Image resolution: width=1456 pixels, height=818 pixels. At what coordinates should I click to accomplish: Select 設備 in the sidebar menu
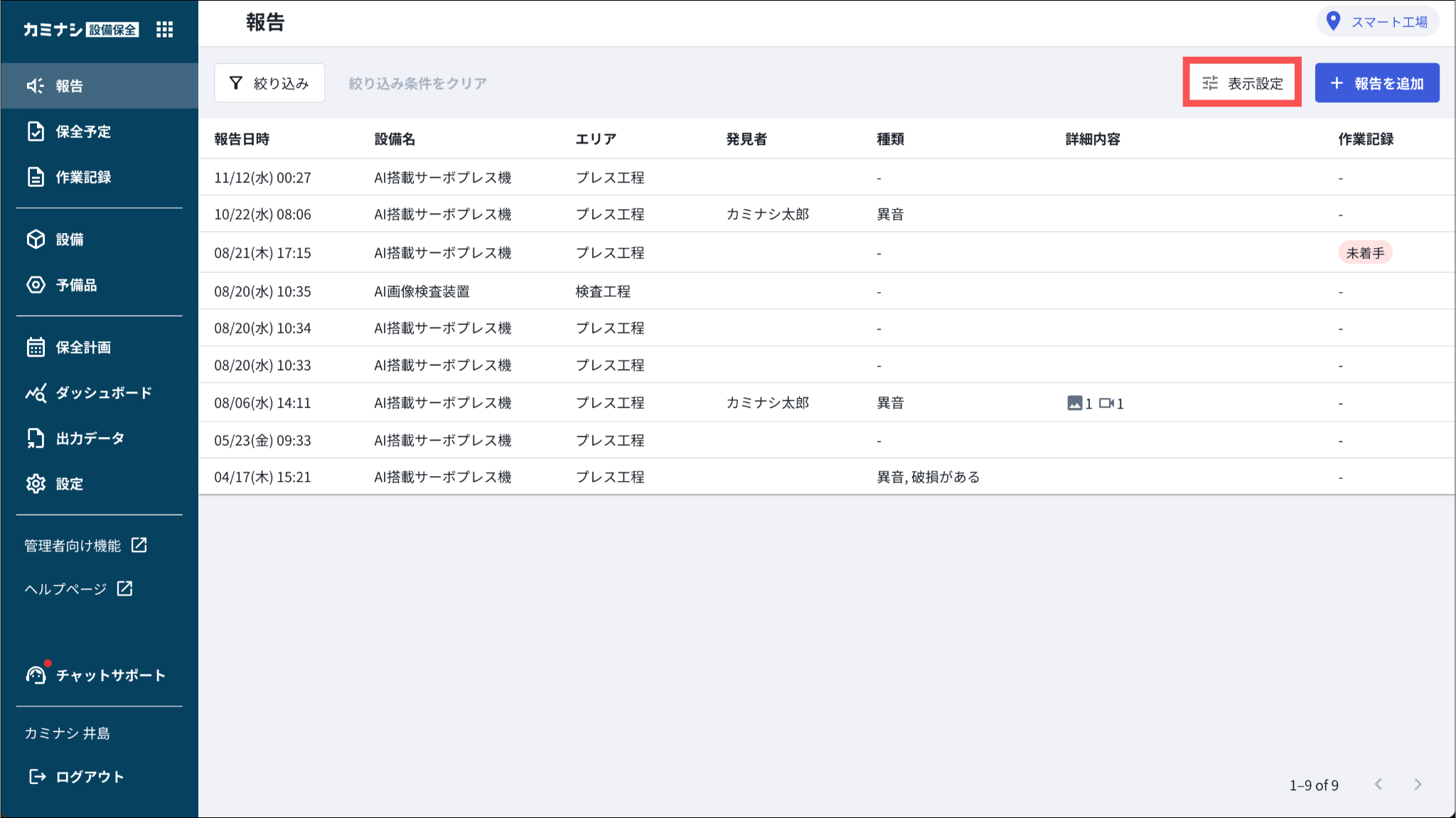click(69, 240)
